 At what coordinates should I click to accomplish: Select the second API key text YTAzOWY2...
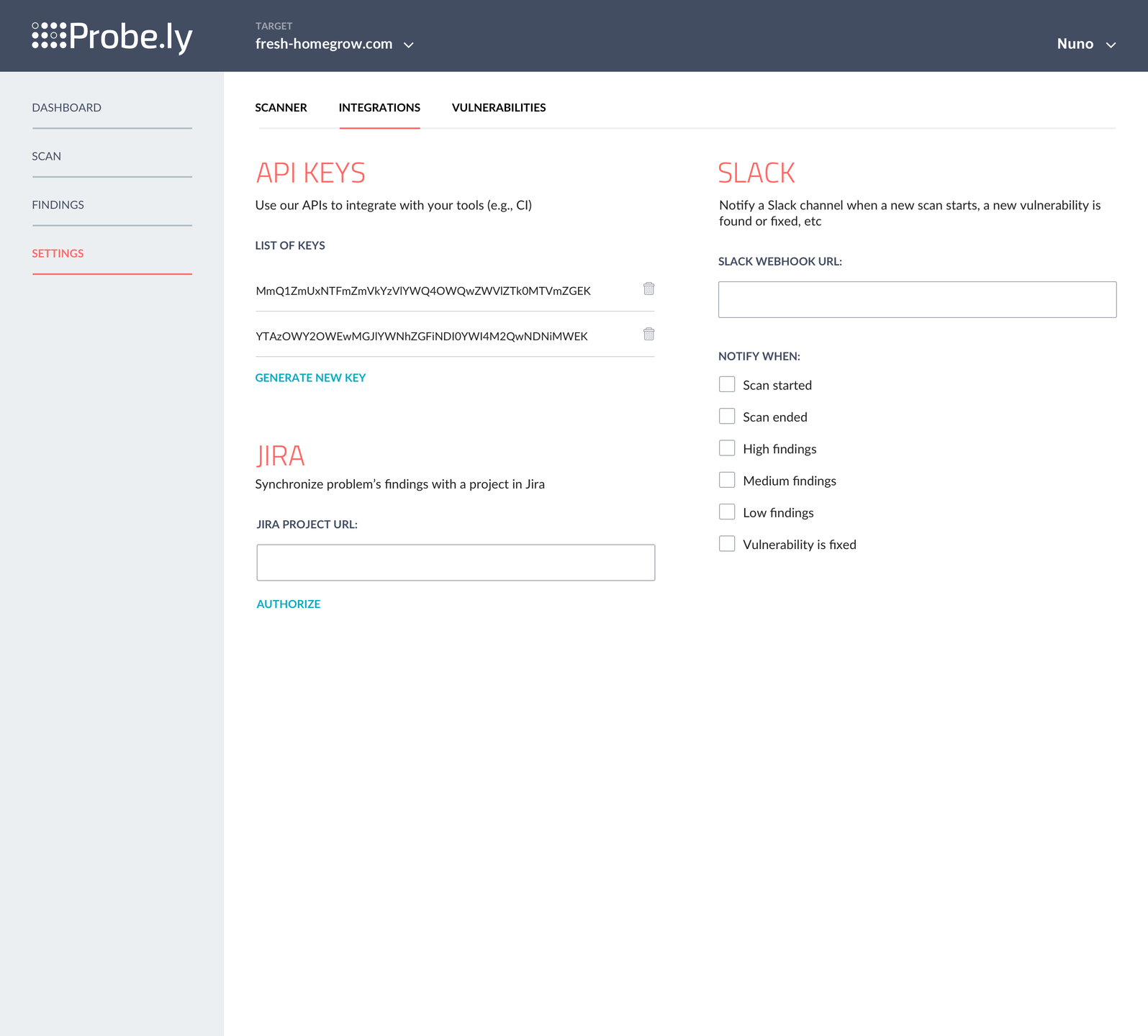coord(422,336)
